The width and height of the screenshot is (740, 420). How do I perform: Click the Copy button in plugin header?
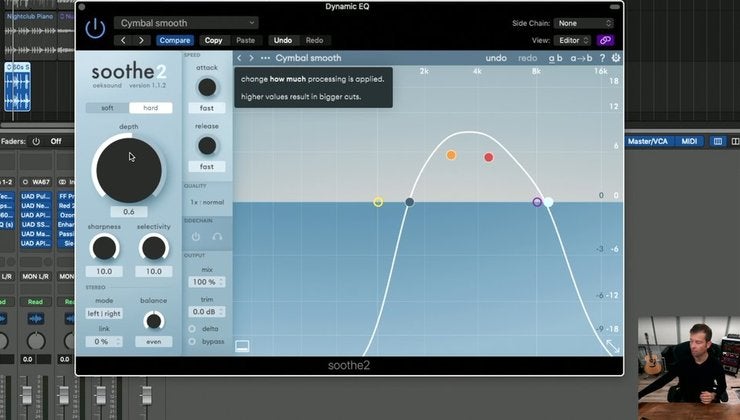tap(213, 41)
